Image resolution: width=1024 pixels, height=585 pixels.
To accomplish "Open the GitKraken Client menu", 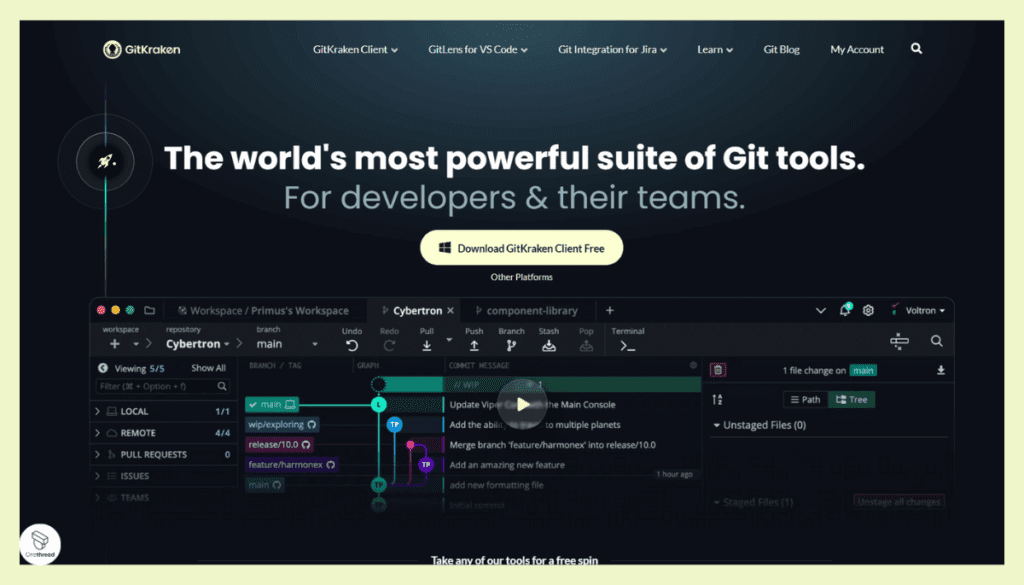I will coord(355,50).
